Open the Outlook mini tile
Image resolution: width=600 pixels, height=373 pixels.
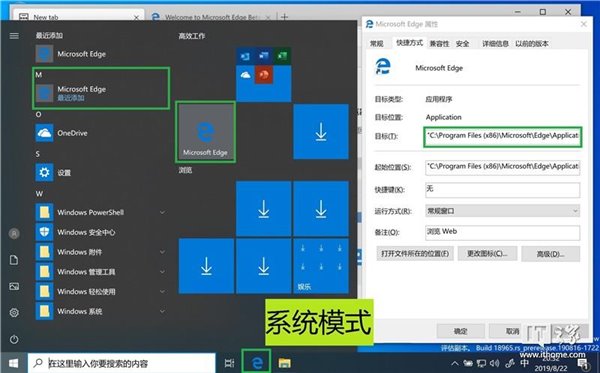[x=245, y=57]
